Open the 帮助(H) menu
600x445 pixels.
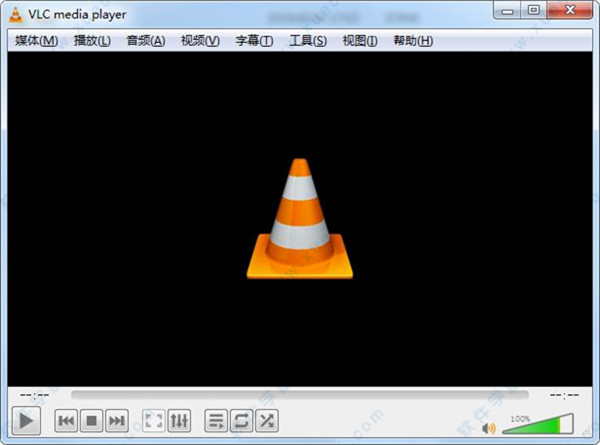(x=413, y=41)
